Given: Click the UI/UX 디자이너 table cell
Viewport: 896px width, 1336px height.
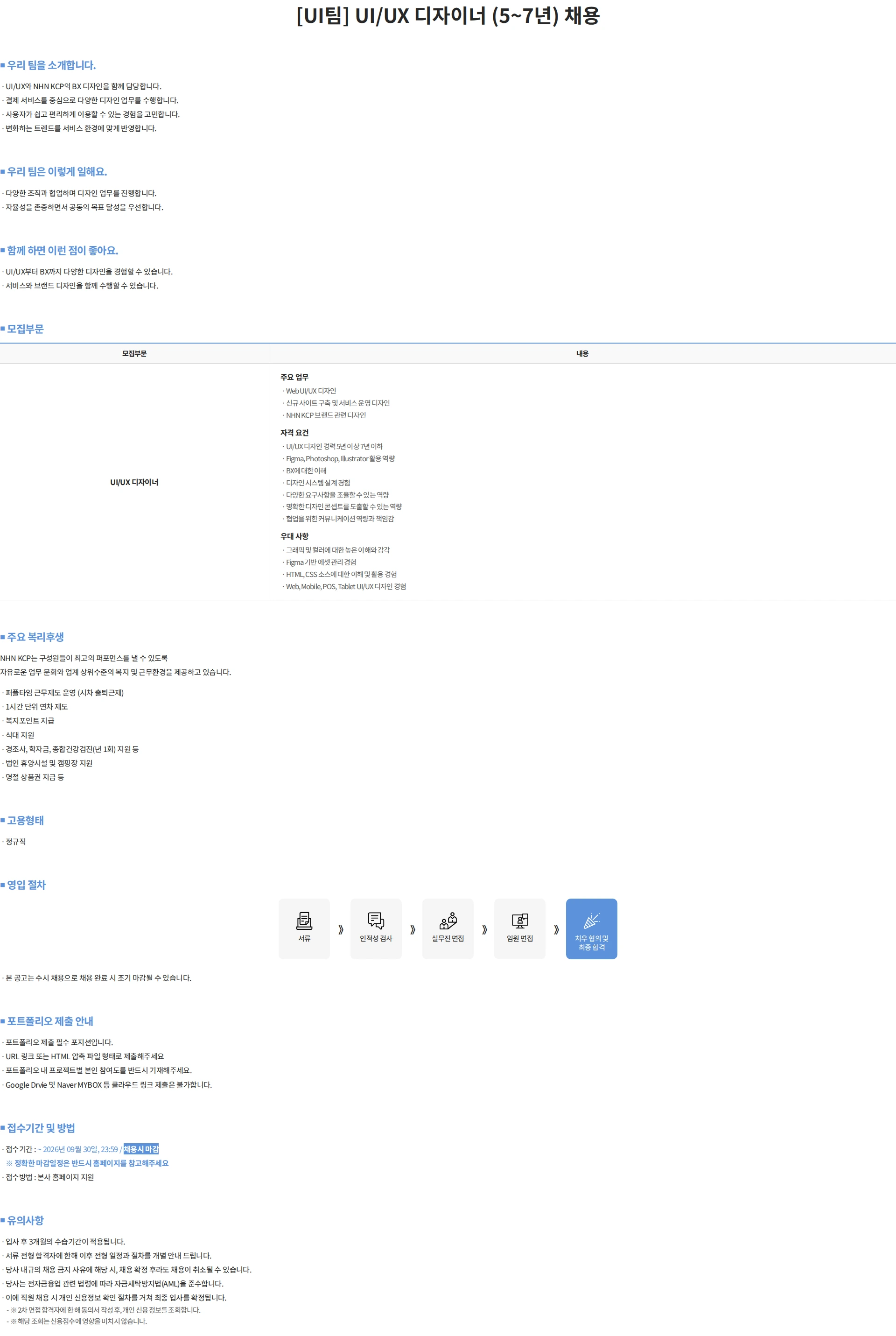Looking at the screenshot, I should pyautogui.click(x=134, y=482).
